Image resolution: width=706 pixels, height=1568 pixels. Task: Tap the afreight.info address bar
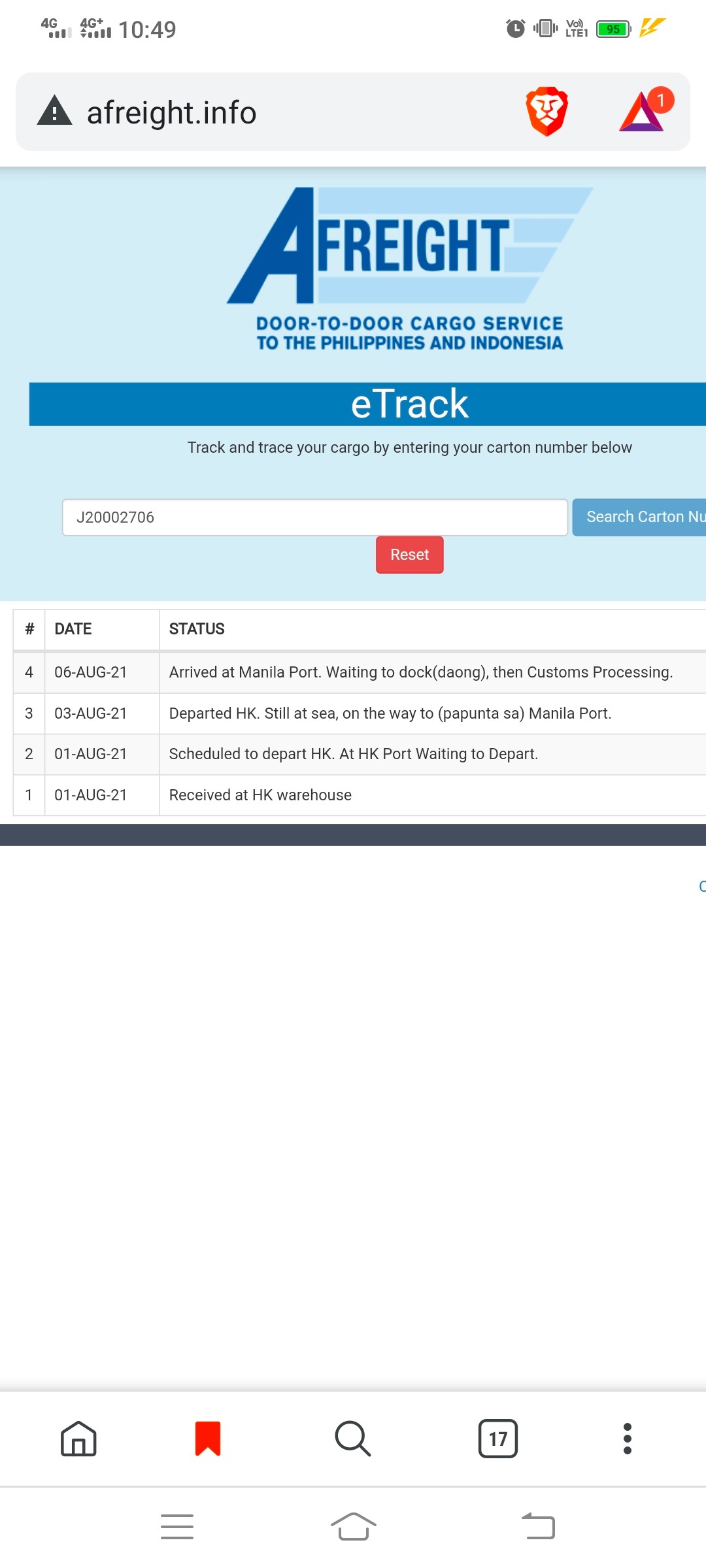coord(353,112)
